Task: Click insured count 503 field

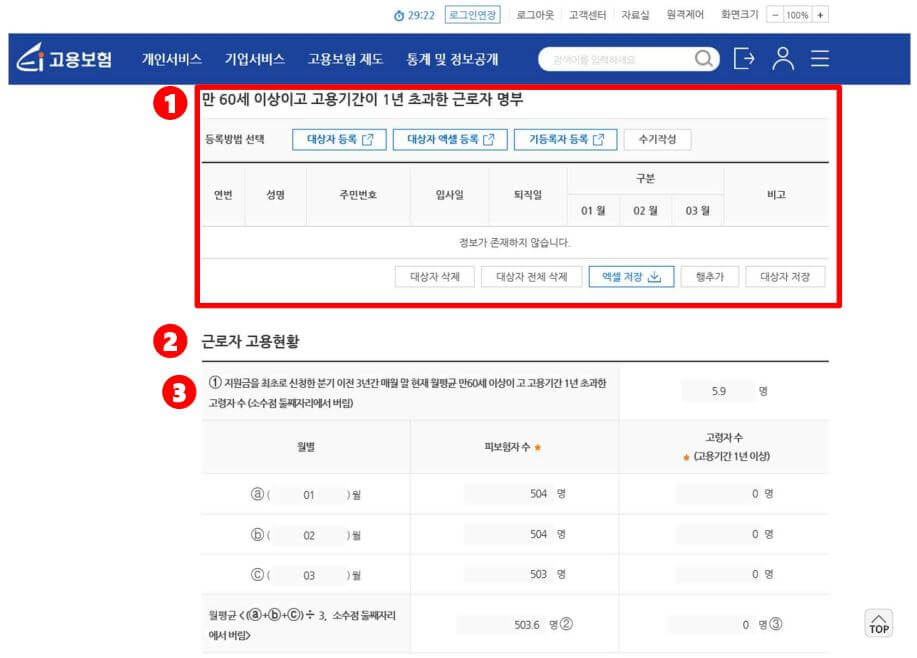Action: 509,574
